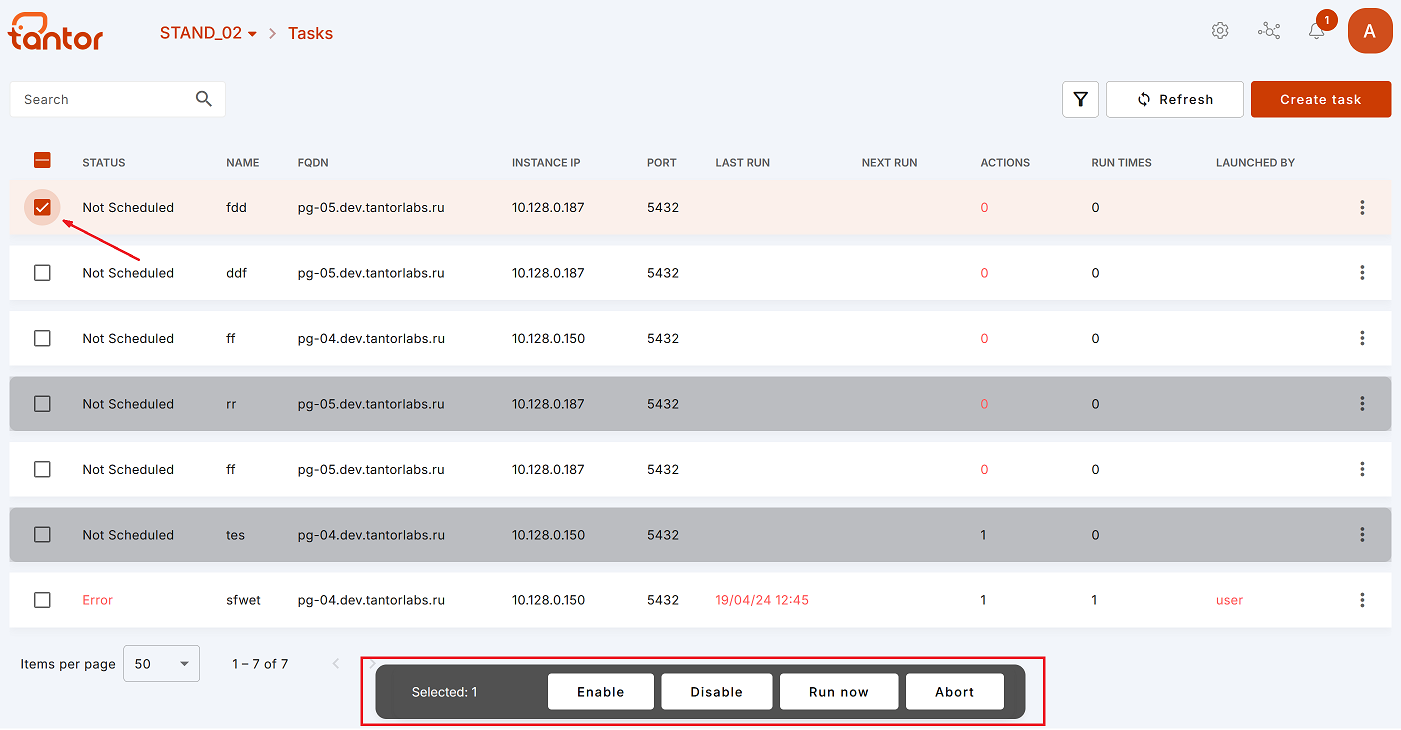
Task: Click the Tantor logo
Action: [x=56, y=31]
